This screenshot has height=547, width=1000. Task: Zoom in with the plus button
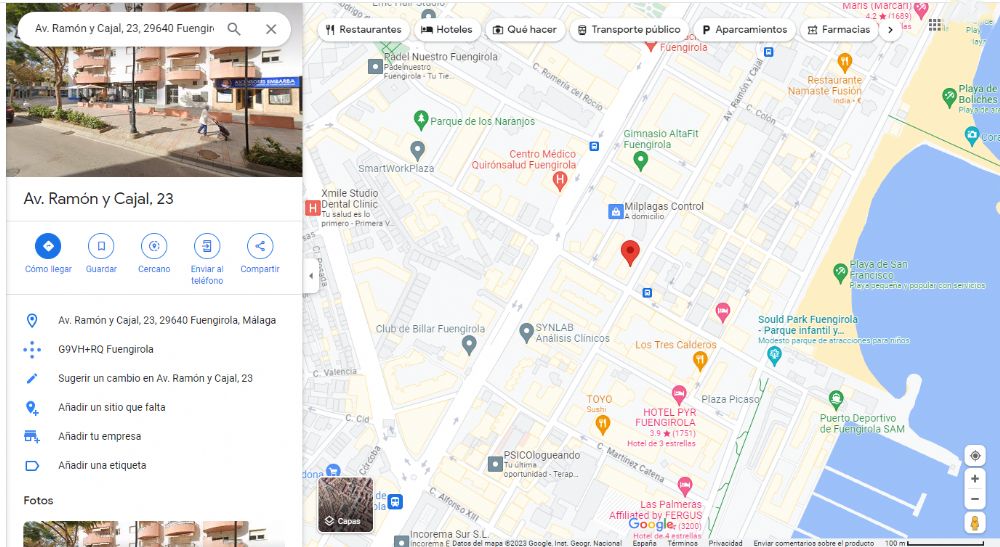coord(974,479)
